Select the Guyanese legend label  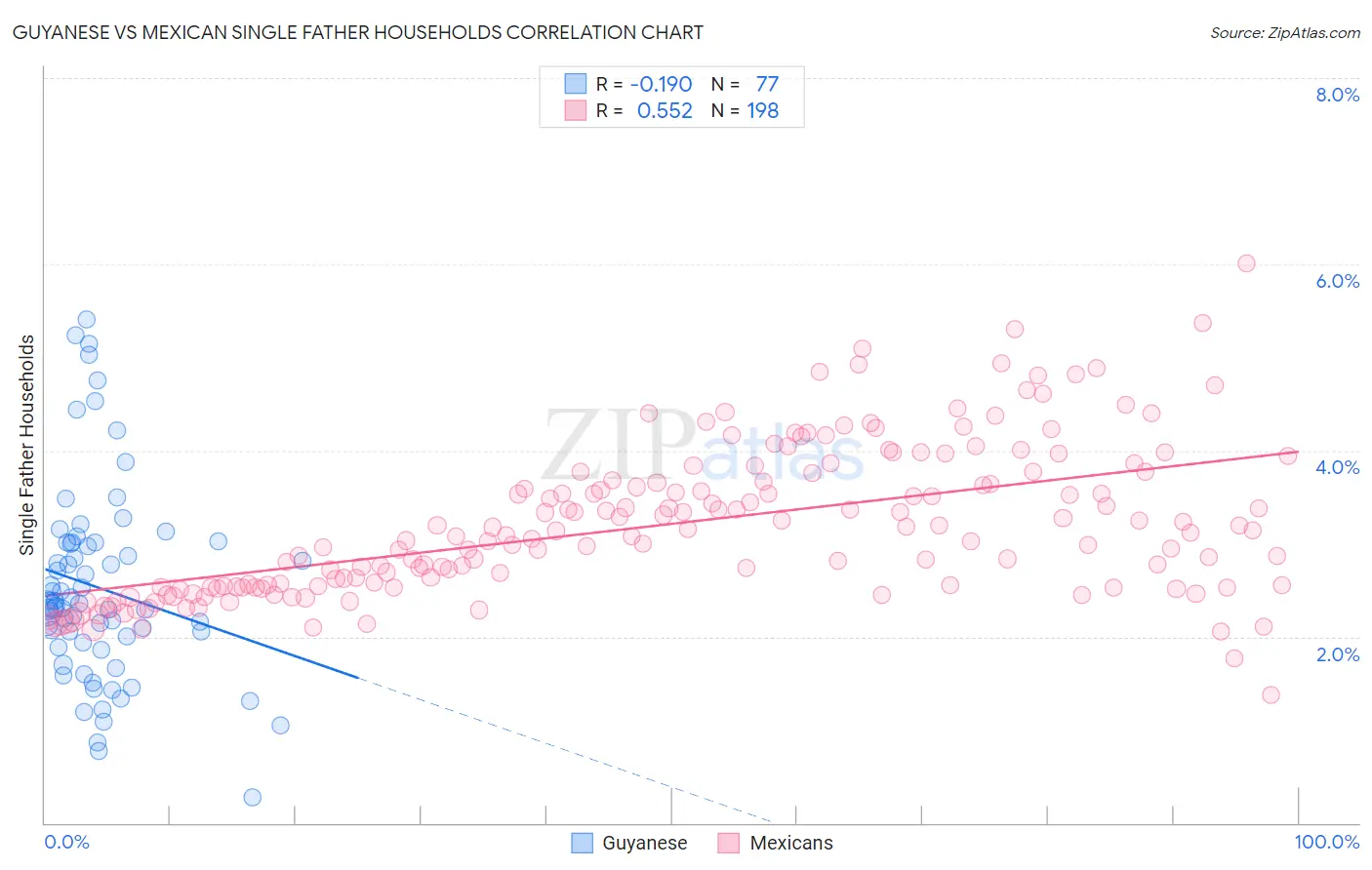(644, 843)
